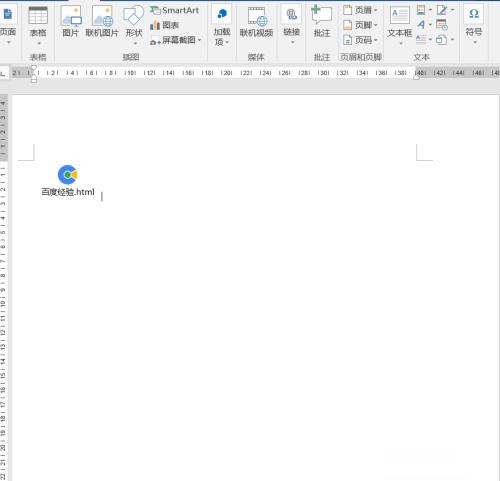
Task: Open the 文本框 text box gallery
Action: click(399, 25)
